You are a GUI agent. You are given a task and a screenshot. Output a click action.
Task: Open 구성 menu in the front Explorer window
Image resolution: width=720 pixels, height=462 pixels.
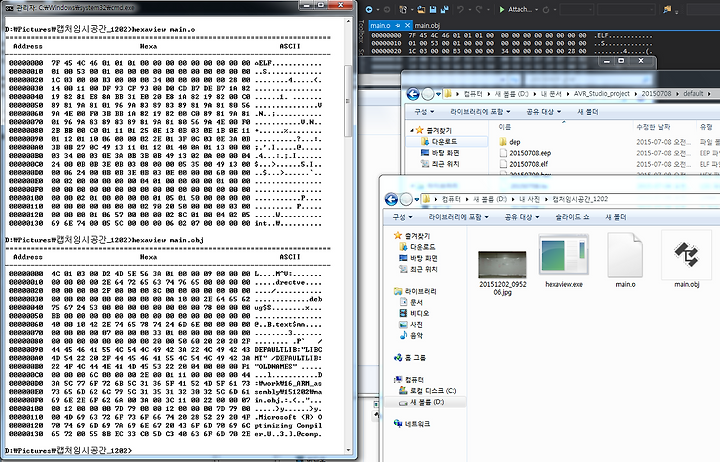[402, 217]
